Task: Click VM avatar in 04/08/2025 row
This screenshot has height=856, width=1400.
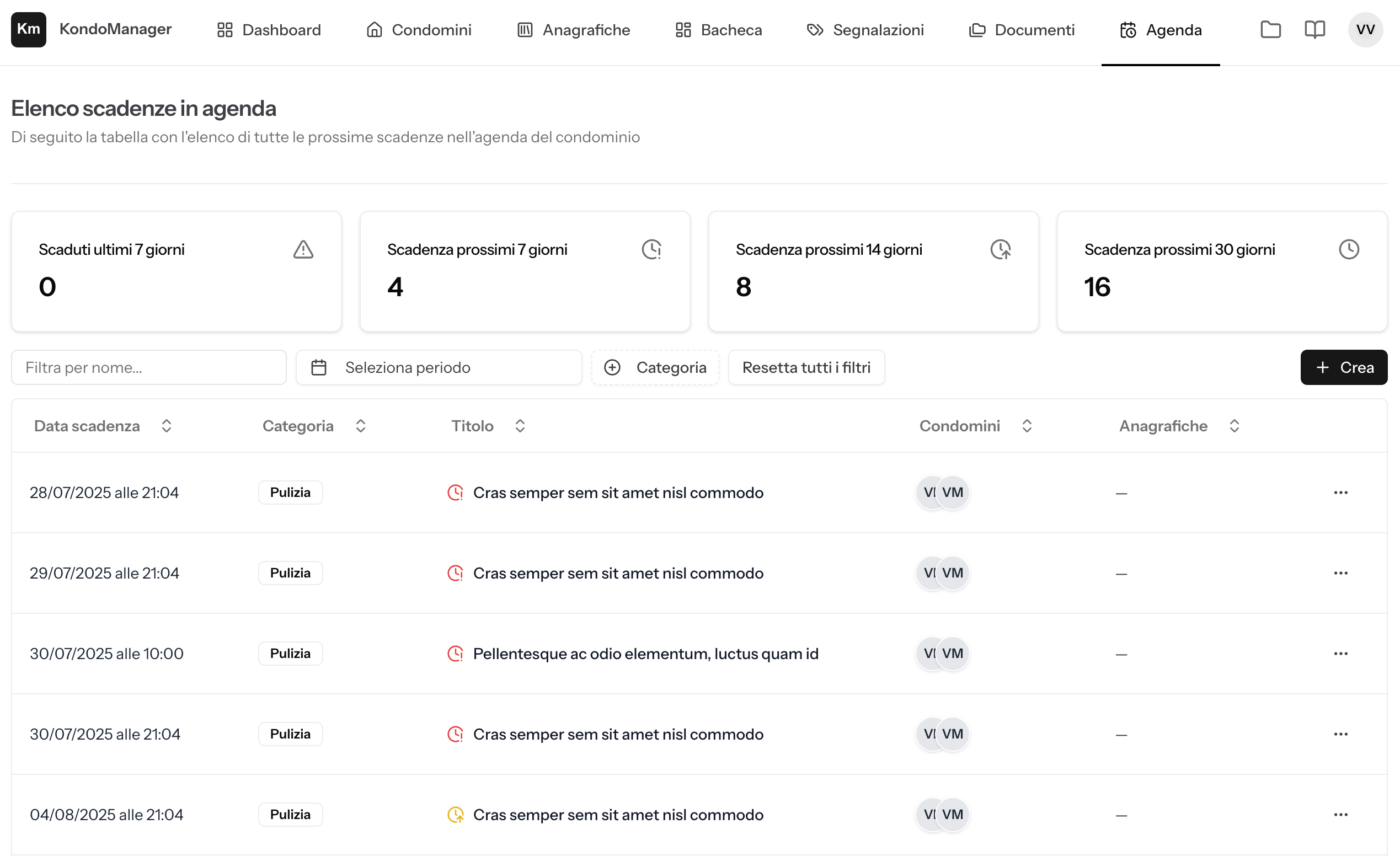Action: click(x=953, y=815)
